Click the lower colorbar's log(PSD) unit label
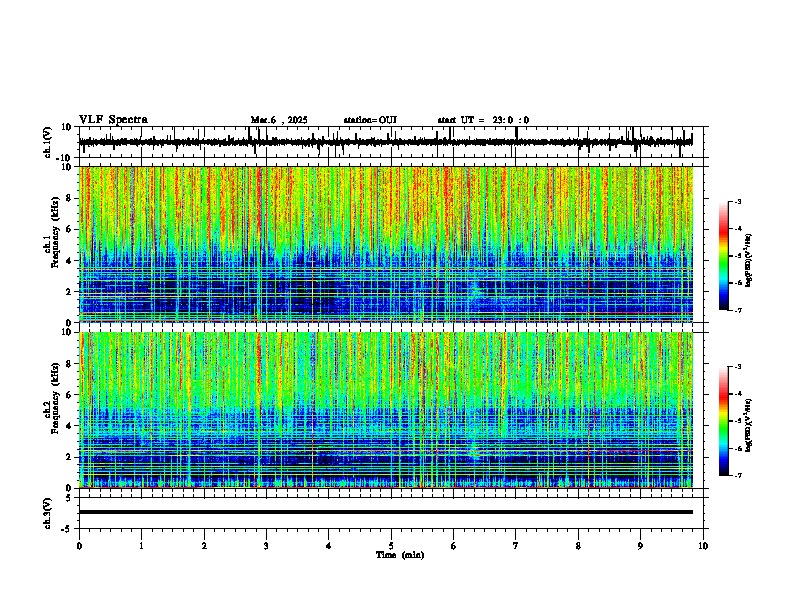The image size is (792, 612). (749, 425)
